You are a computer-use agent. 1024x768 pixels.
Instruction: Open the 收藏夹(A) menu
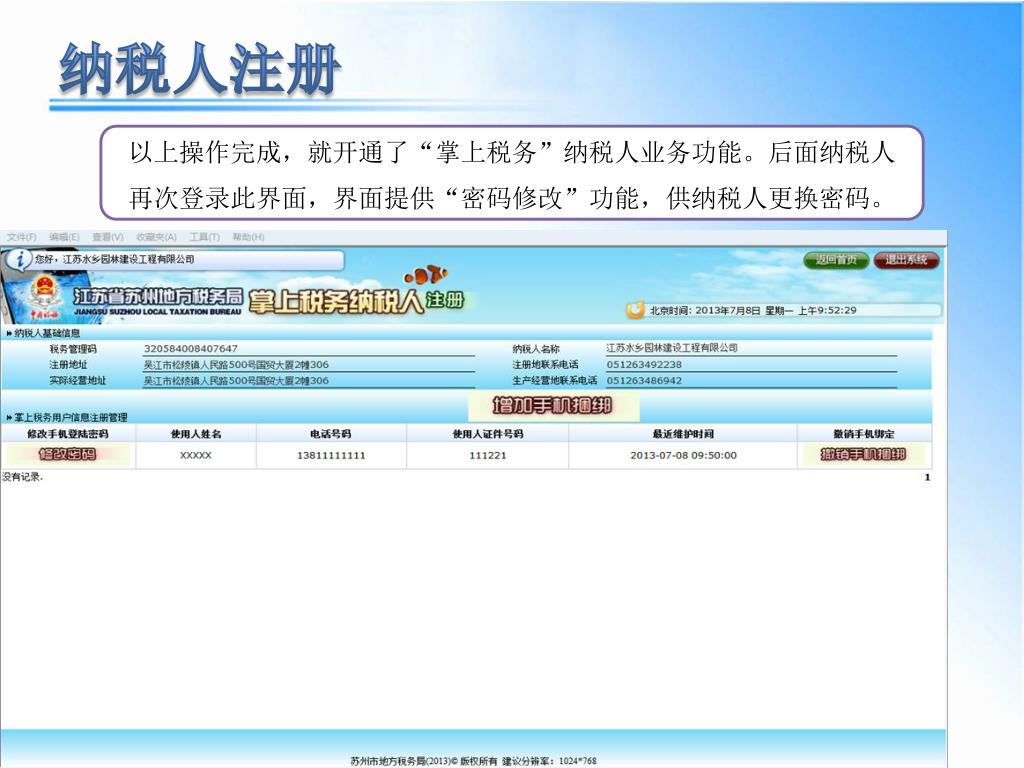[156, 237]
